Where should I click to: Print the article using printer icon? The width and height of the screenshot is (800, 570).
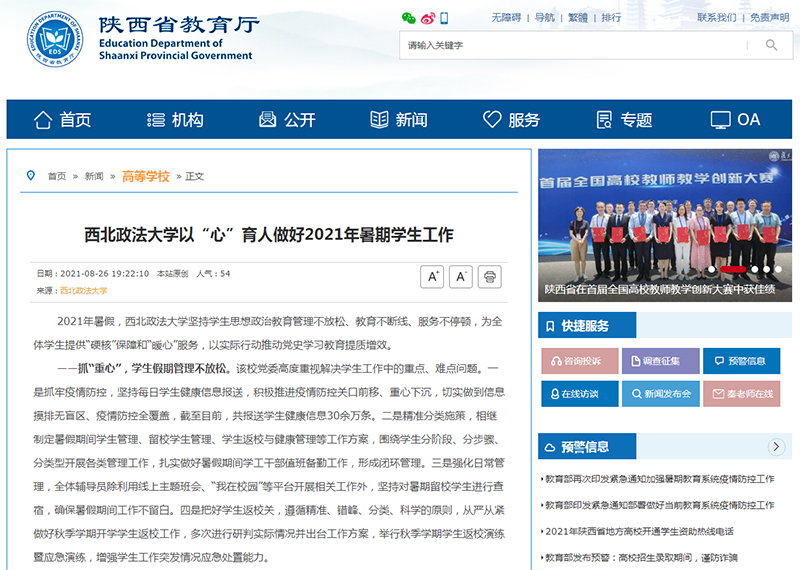(x=489, y=277)
